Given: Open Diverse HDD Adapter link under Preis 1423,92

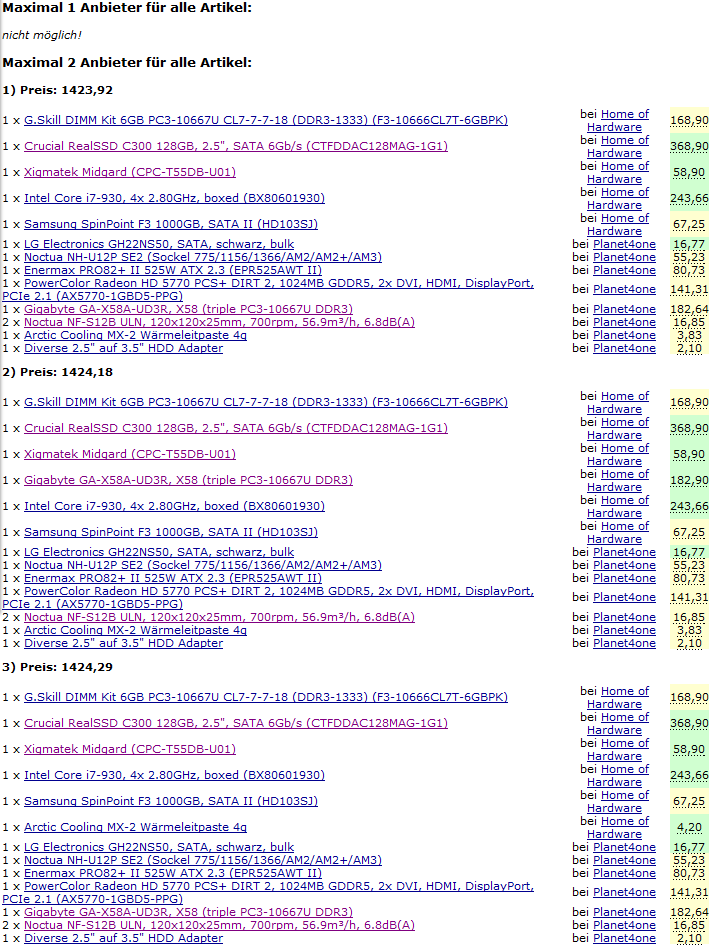Looking at the screenshot, I should [123, 348].
